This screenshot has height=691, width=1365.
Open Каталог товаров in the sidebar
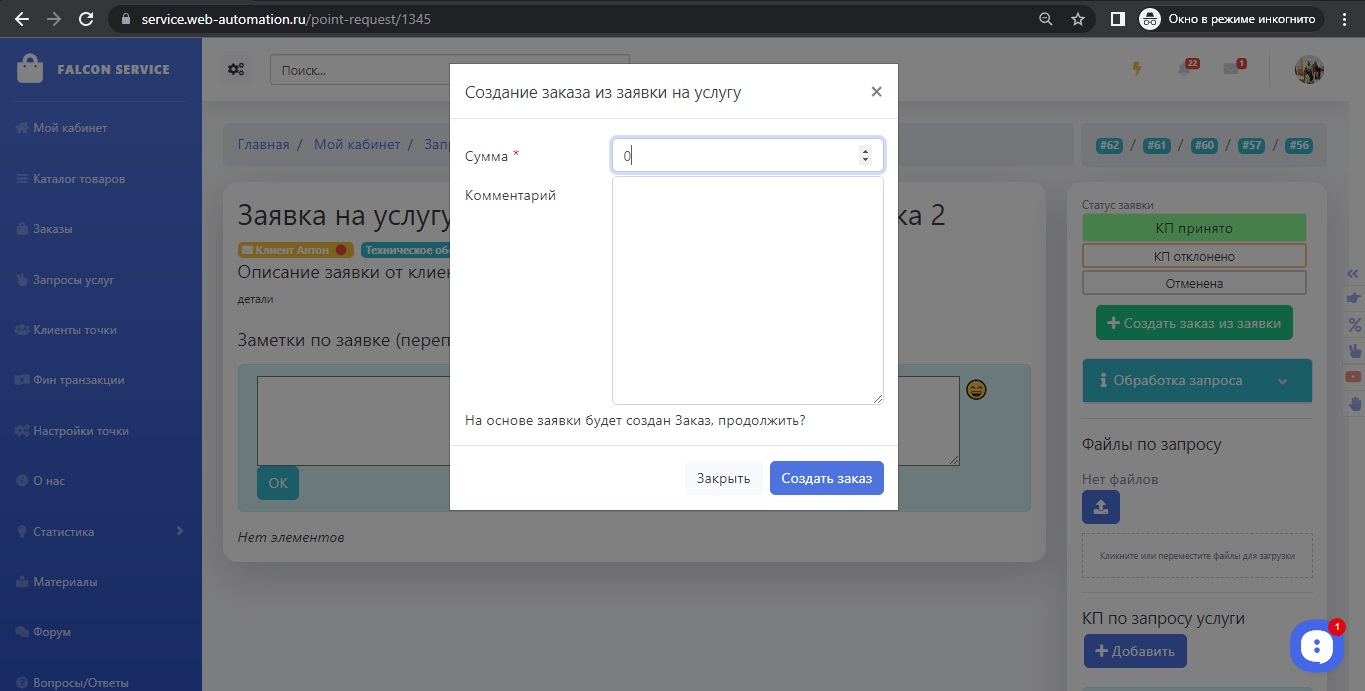click(79, 180)
